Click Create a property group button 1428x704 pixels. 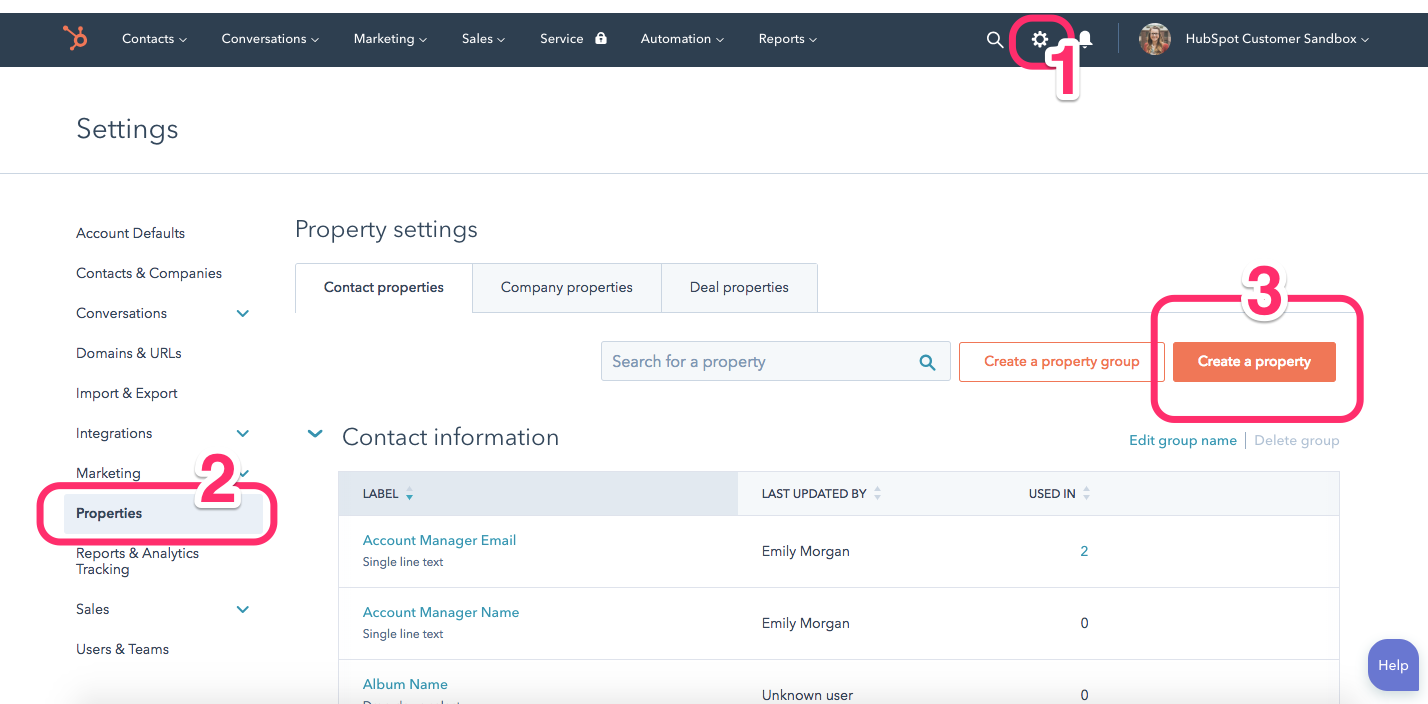click(1062, 362)
